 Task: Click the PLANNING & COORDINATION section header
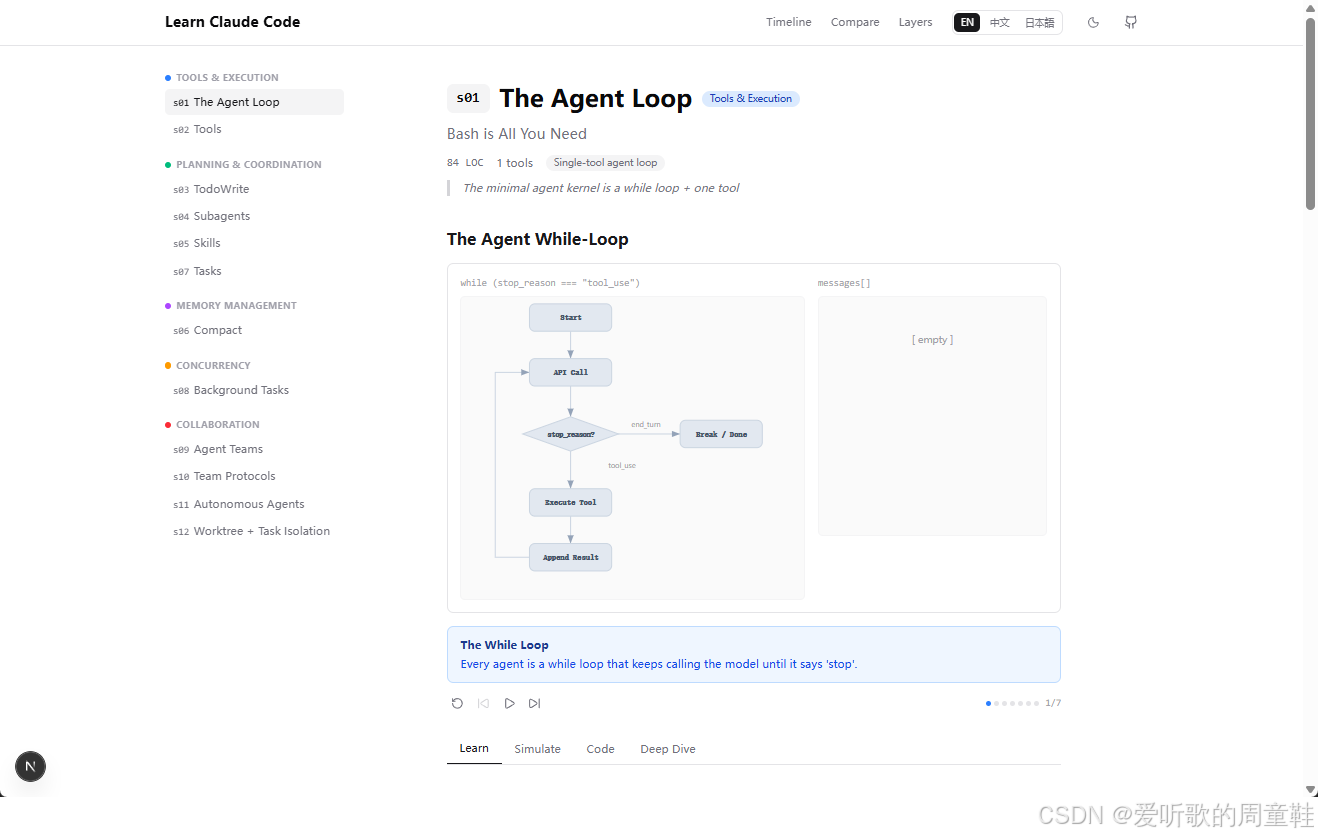pos(249,164)
